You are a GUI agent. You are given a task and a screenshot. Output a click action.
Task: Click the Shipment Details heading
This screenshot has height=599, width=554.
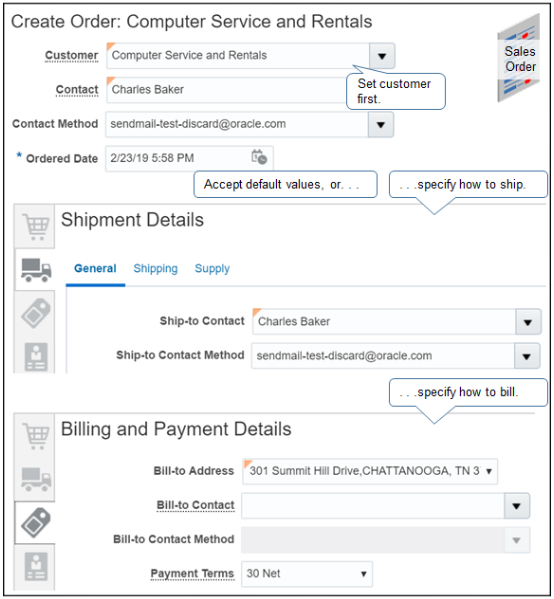pos(132,220)
